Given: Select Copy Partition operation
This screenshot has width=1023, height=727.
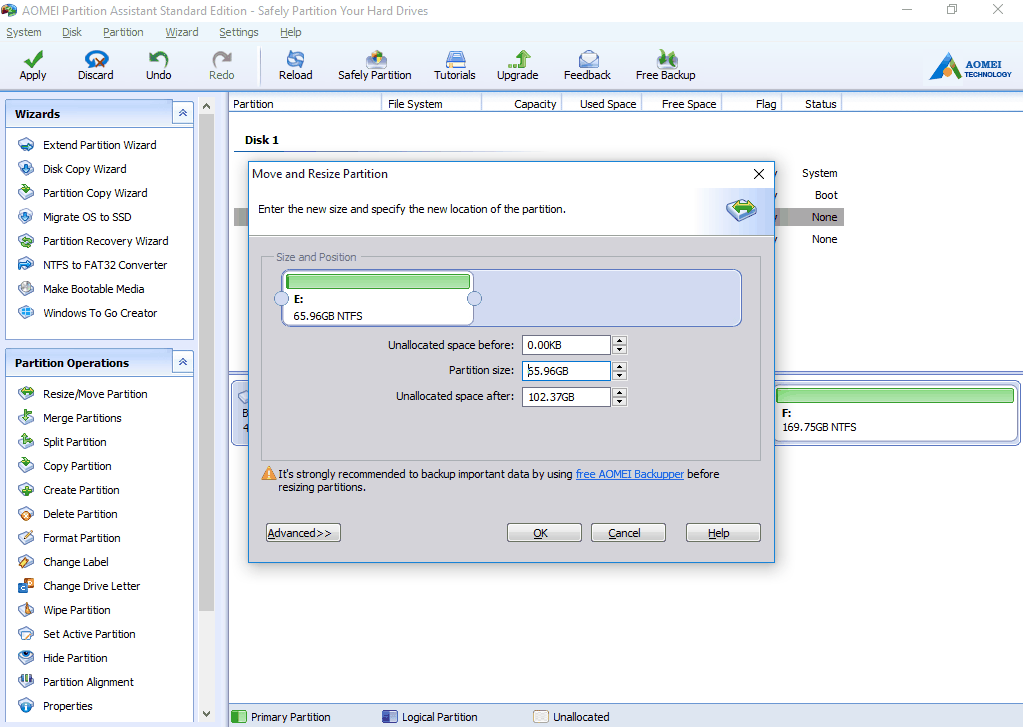Looking at the screenshot, I should pyautogui.click(x=77, y=466).
